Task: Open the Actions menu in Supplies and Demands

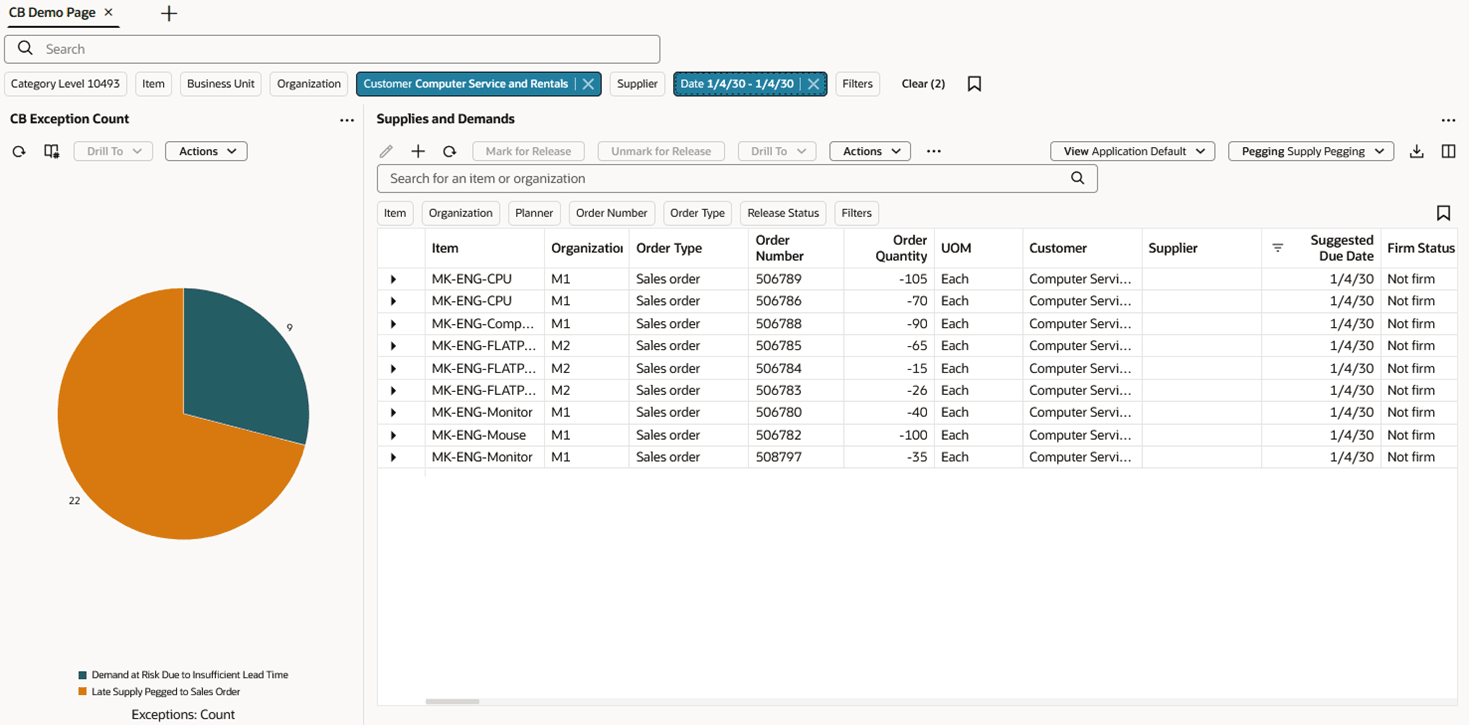Action: click(870, 151)
